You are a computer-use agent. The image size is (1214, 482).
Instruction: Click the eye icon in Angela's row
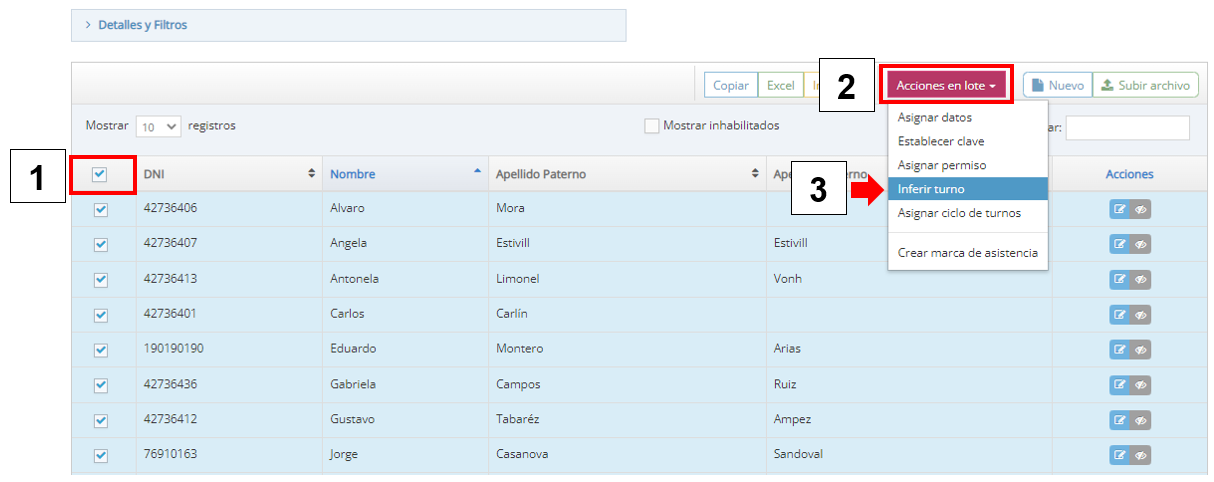pos(1140,244)
